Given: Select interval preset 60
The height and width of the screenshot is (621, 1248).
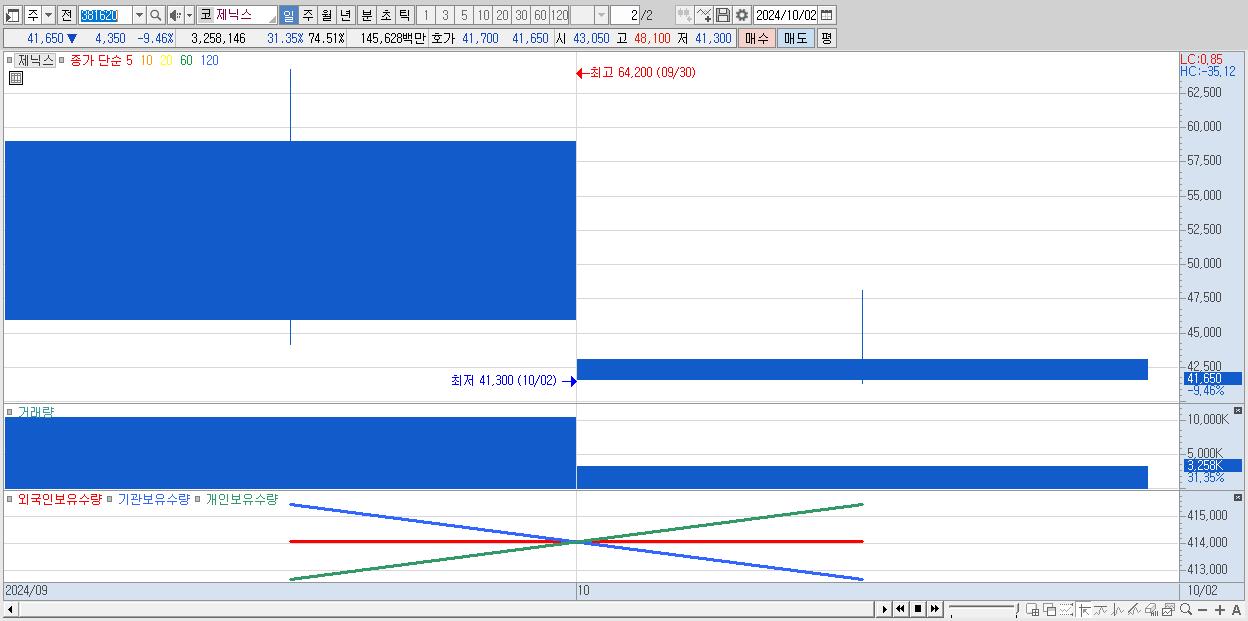Looking at the screenshot, I should coord(540,15).
